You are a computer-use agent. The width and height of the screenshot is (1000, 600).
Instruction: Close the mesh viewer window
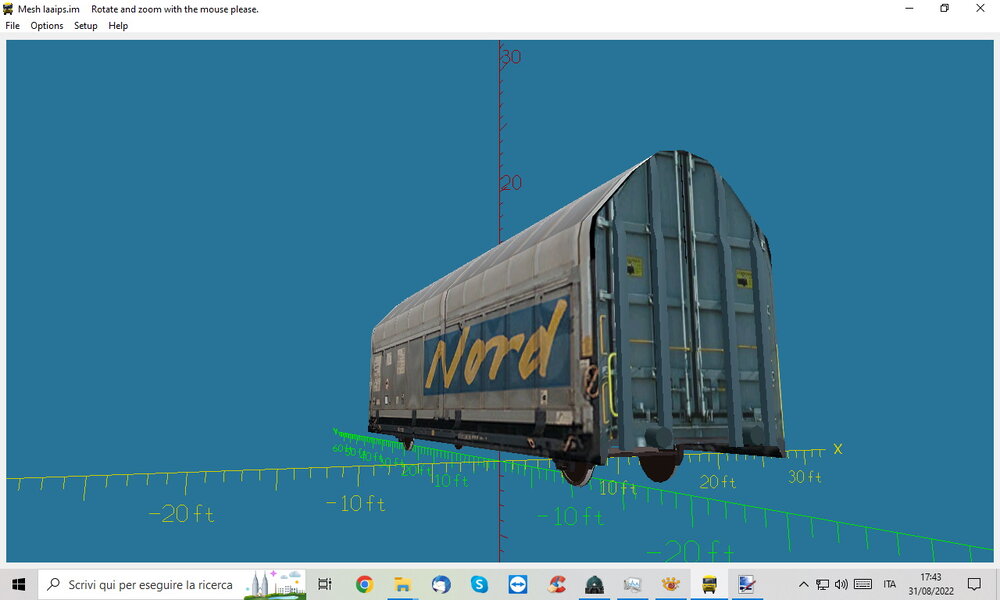coord(980,8)
